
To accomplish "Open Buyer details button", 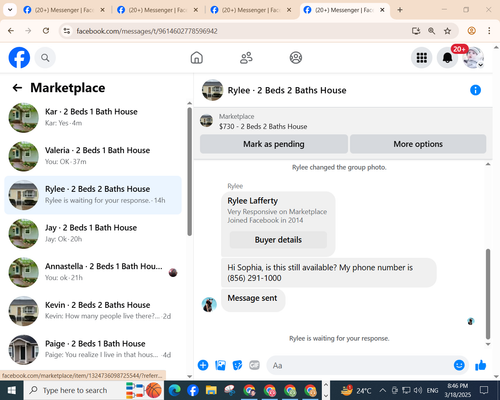I will pos(278,240).
